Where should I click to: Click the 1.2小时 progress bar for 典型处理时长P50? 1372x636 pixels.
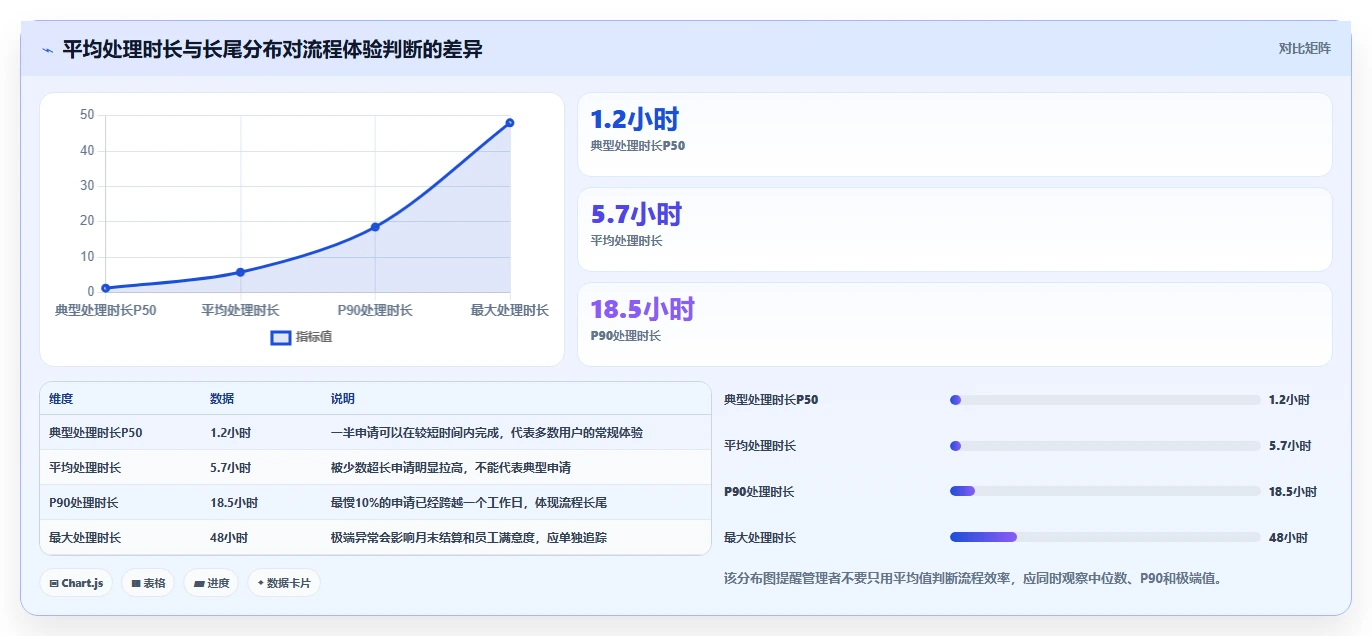pos(1105,400)
